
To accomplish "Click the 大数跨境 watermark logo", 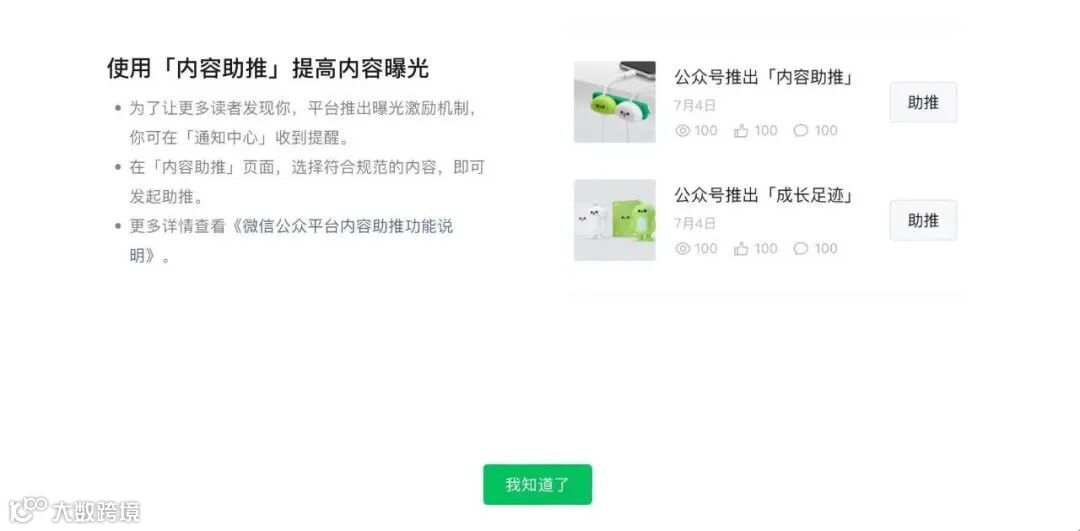I will click(74, 512).
